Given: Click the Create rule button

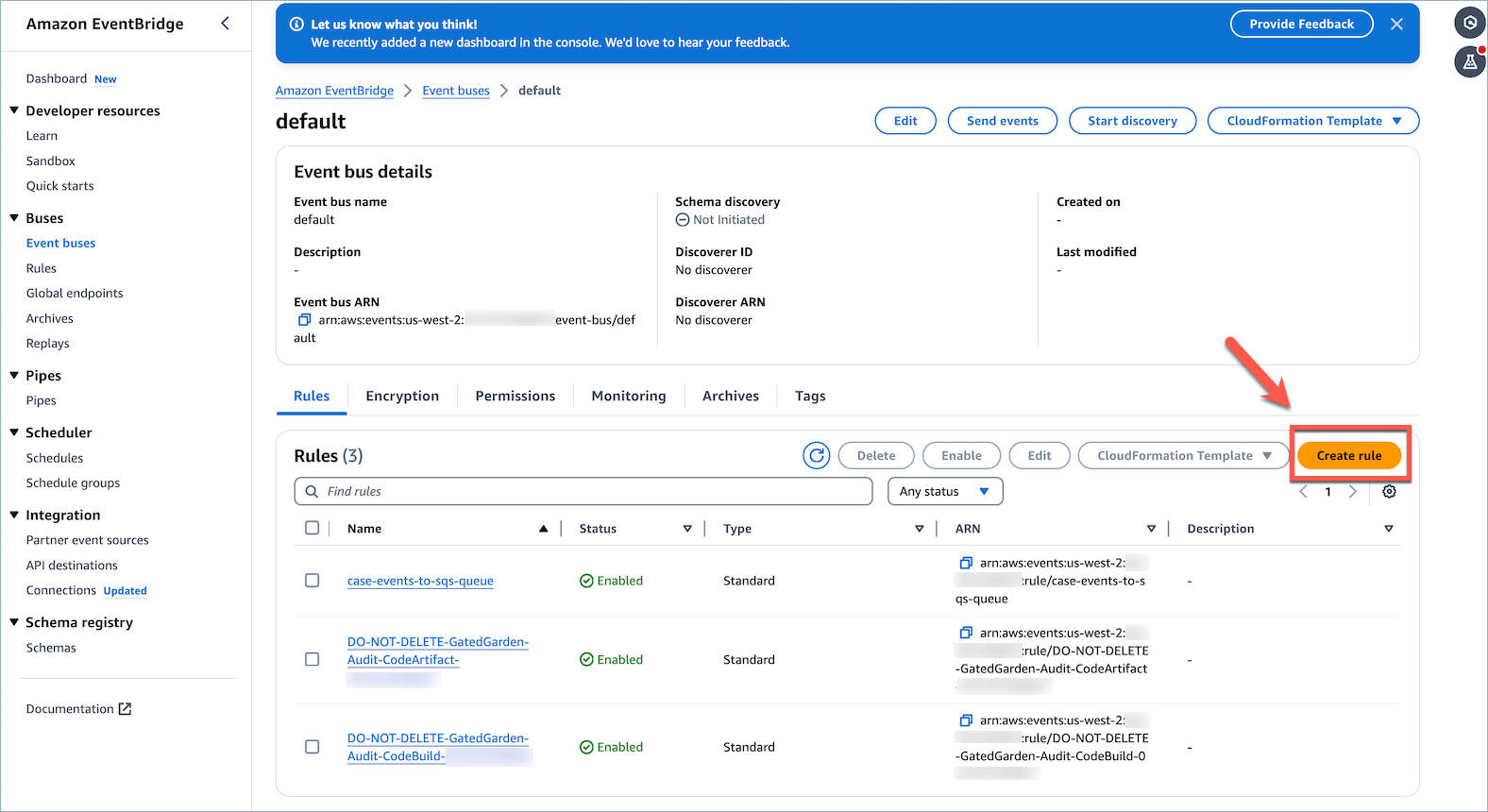Looking at the screenshot, I should pos(1349,455).
